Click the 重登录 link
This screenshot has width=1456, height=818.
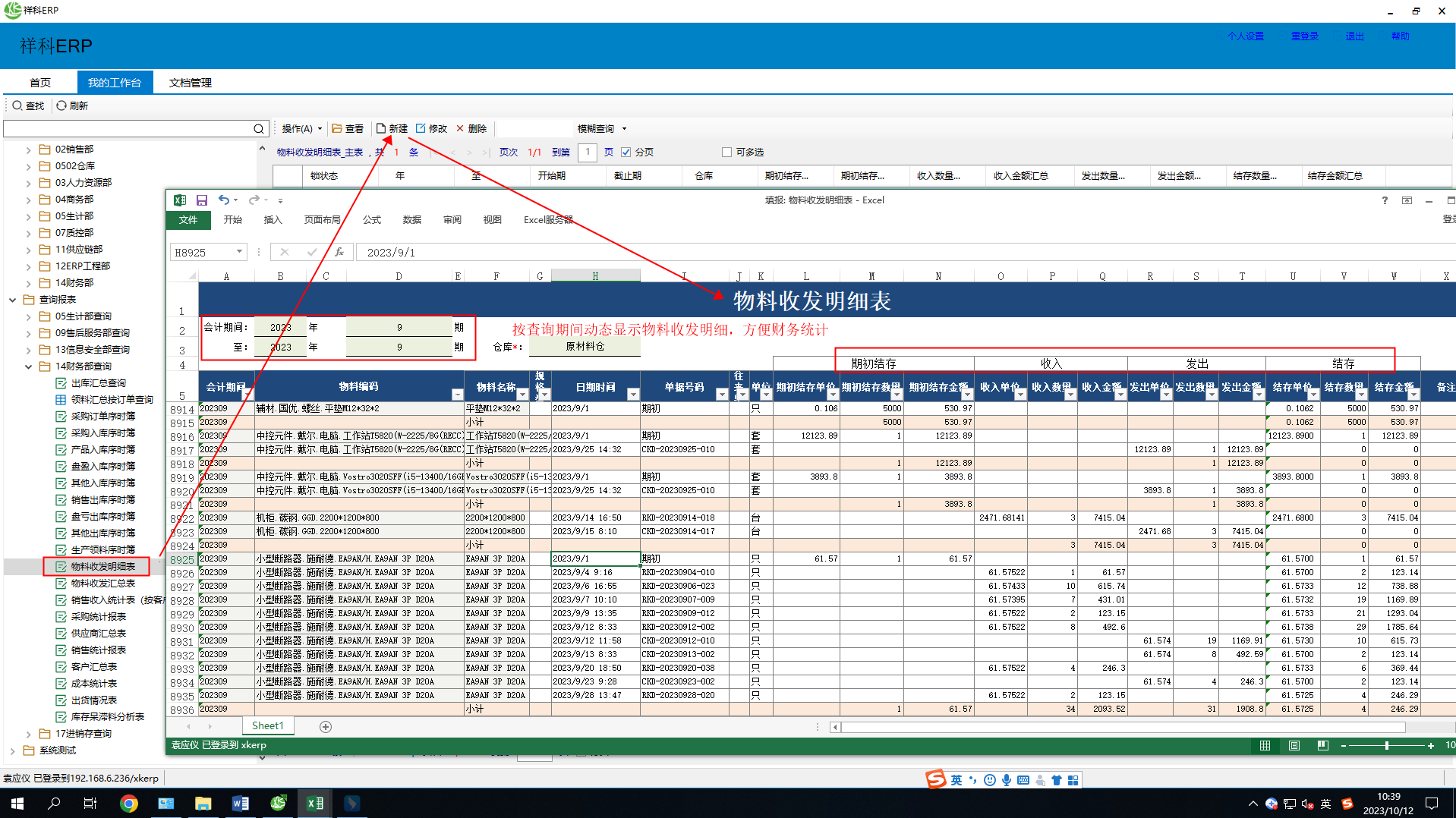(1304, 36)
